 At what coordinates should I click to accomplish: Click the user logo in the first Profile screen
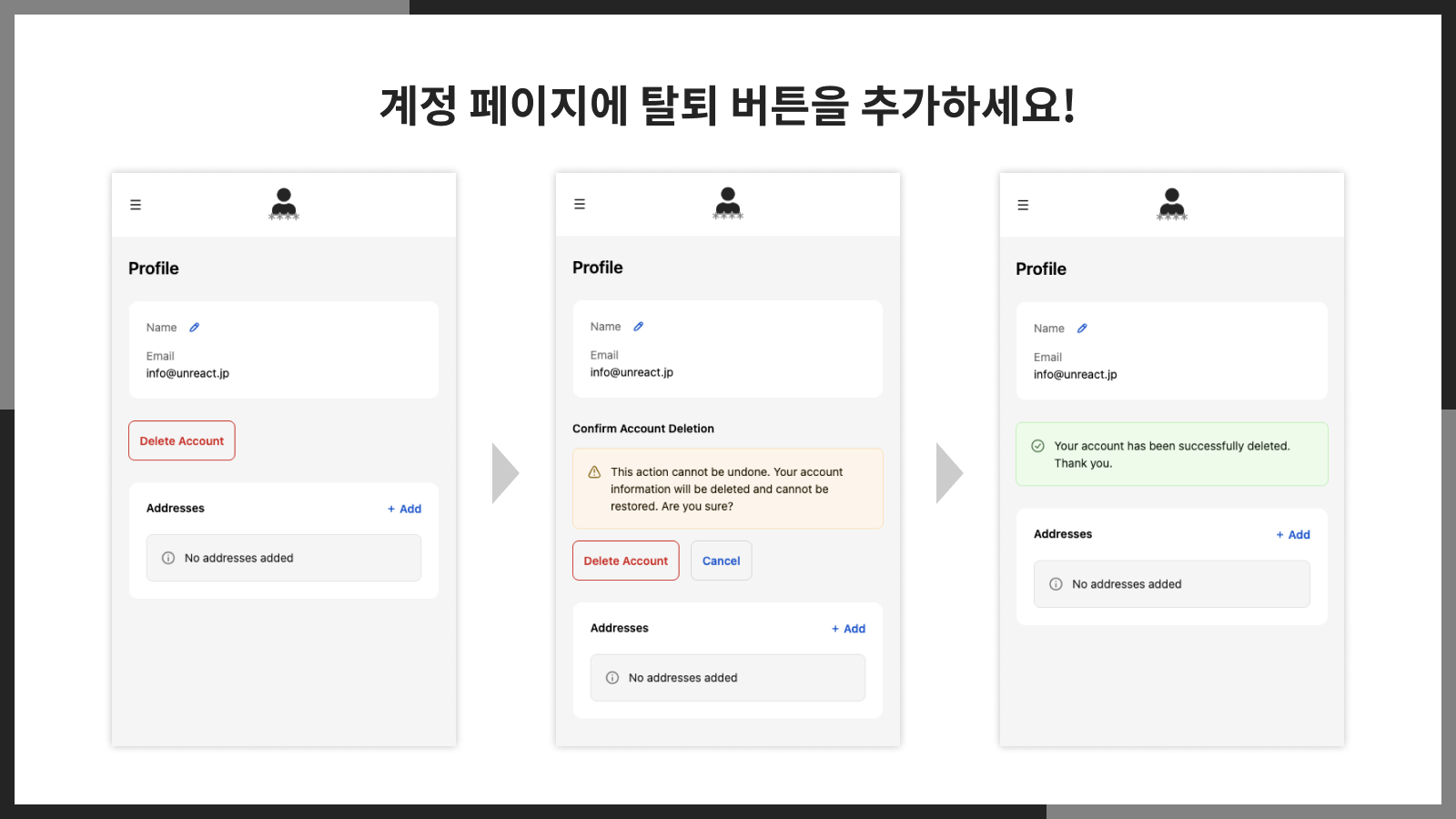[x=284, y=205]
